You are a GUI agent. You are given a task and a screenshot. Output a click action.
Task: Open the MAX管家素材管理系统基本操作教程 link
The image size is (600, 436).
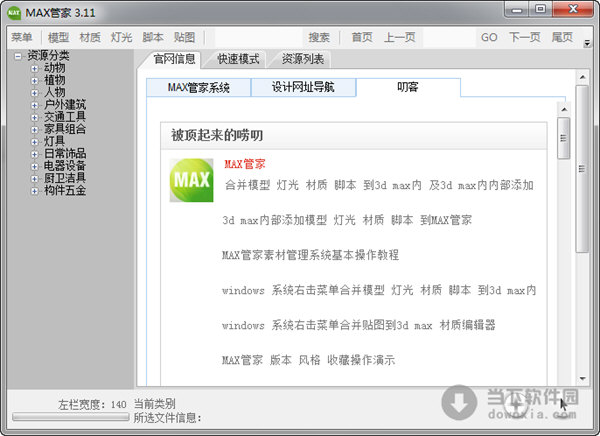[x=310, y=255]
